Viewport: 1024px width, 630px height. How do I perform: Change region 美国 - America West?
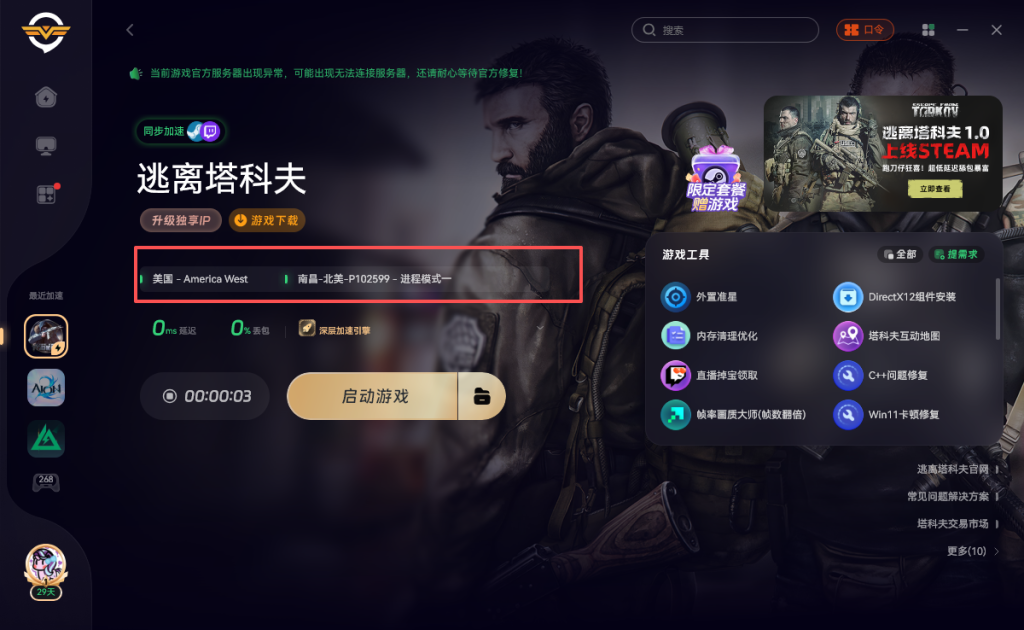click(x=200, y=279)
